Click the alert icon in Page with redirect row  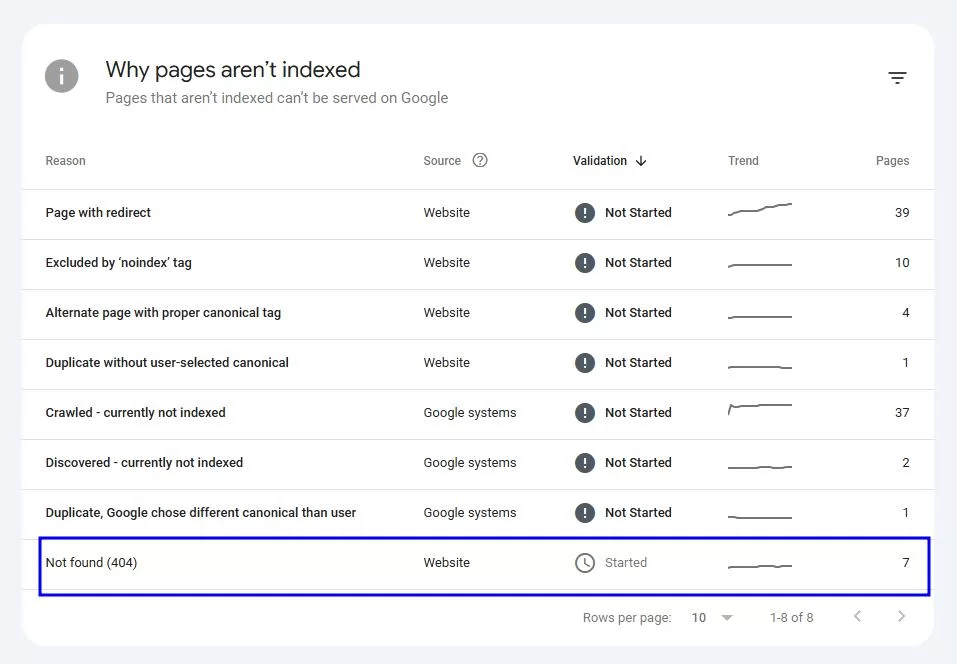point(585,212)
